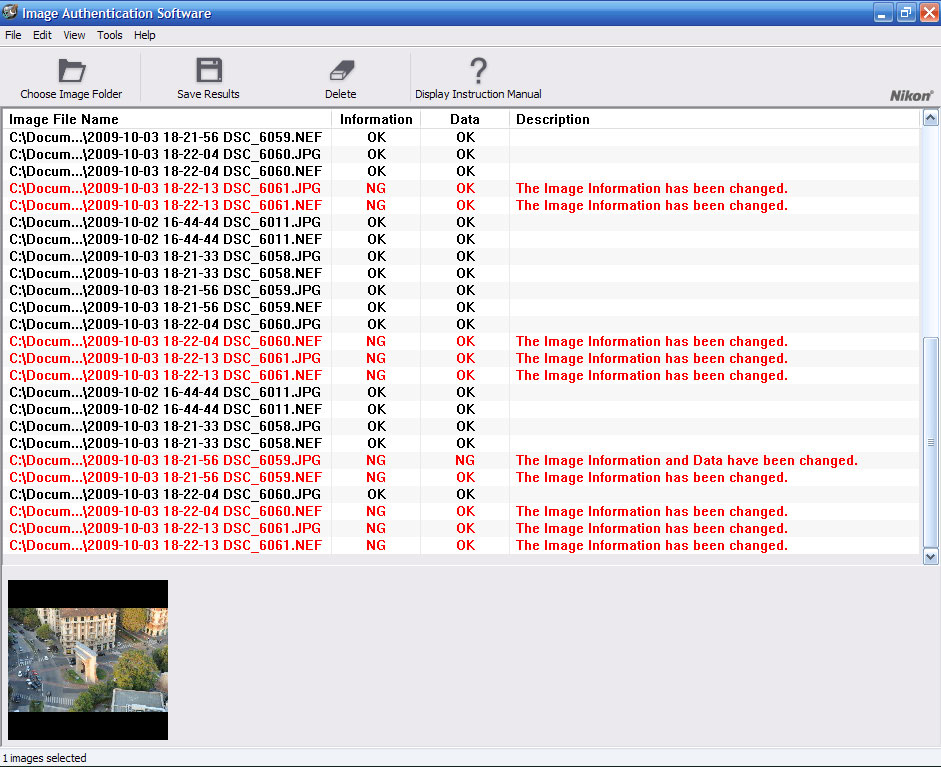Click the Delete eraser icon in toolbar

point(341,70)
